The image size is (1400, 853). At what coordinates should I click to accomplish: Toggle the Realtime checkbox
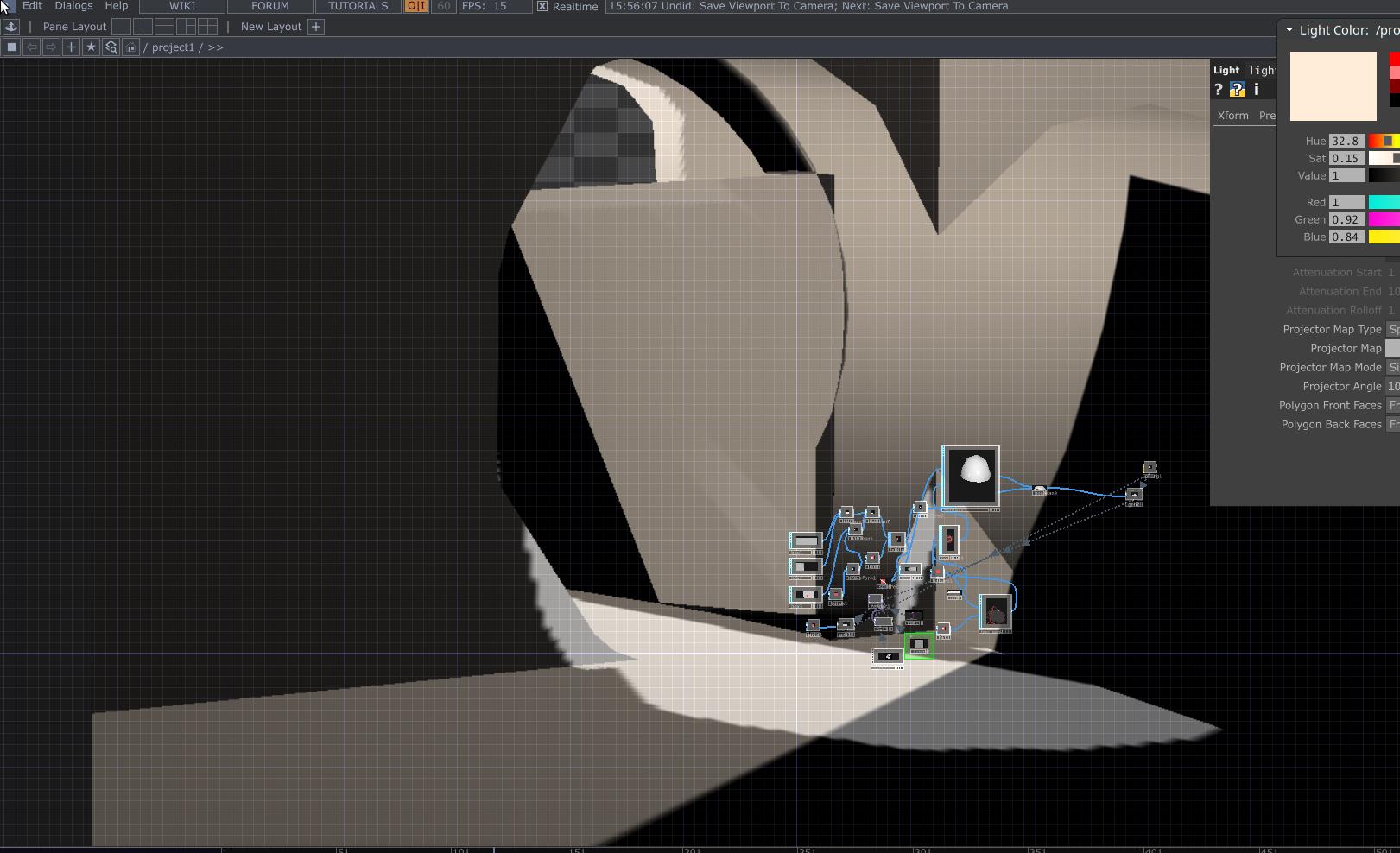542,6
